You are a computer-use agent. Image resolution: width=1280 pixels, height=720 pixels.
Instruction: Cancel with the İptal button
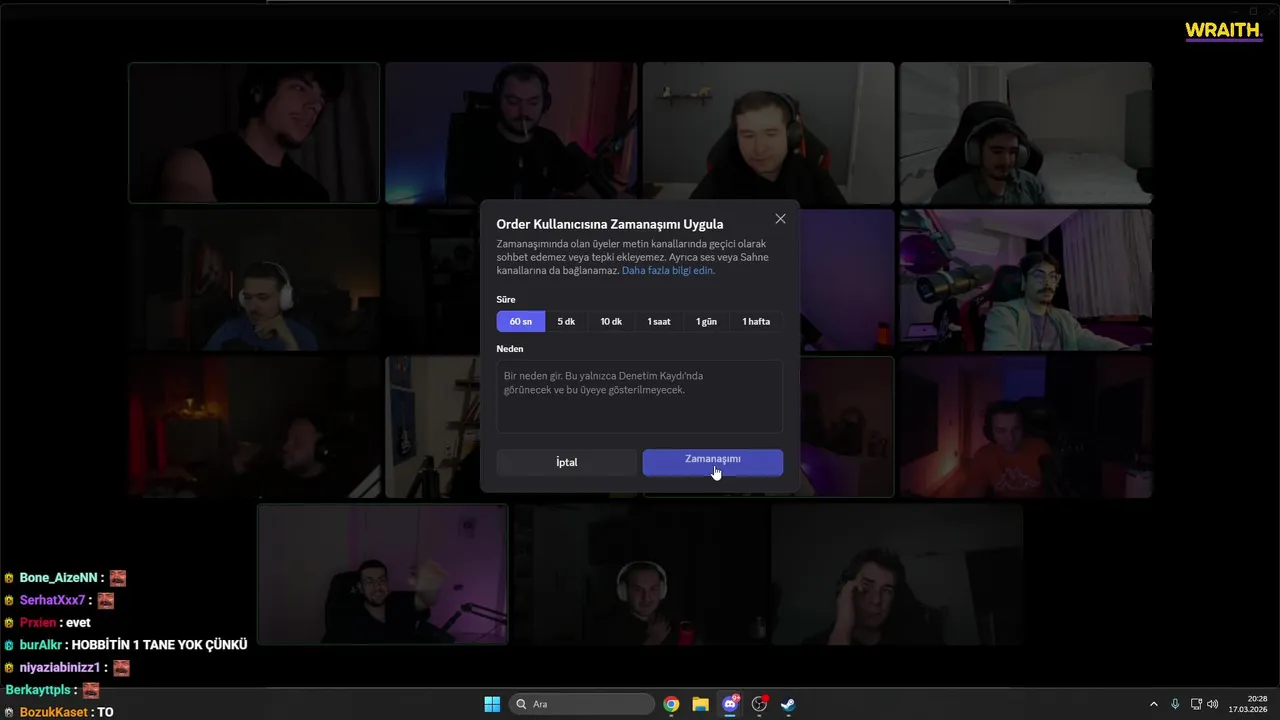[x=566, y=462]
